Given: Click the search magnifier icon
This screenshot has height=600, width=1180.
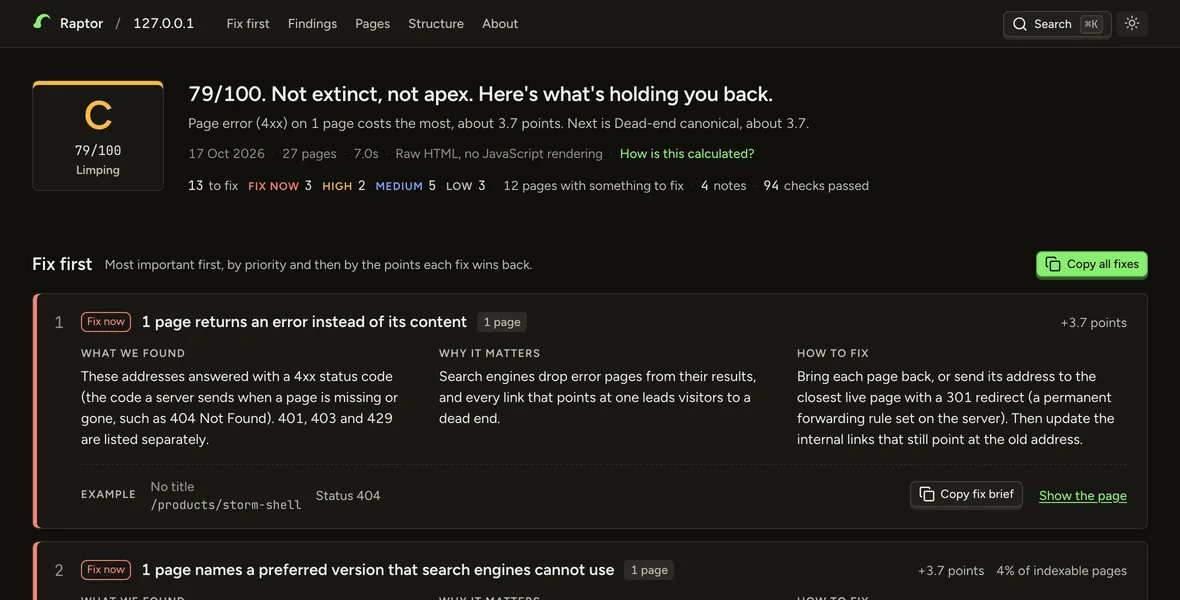Looking at the screenshot, I should tap(1020, 24).
